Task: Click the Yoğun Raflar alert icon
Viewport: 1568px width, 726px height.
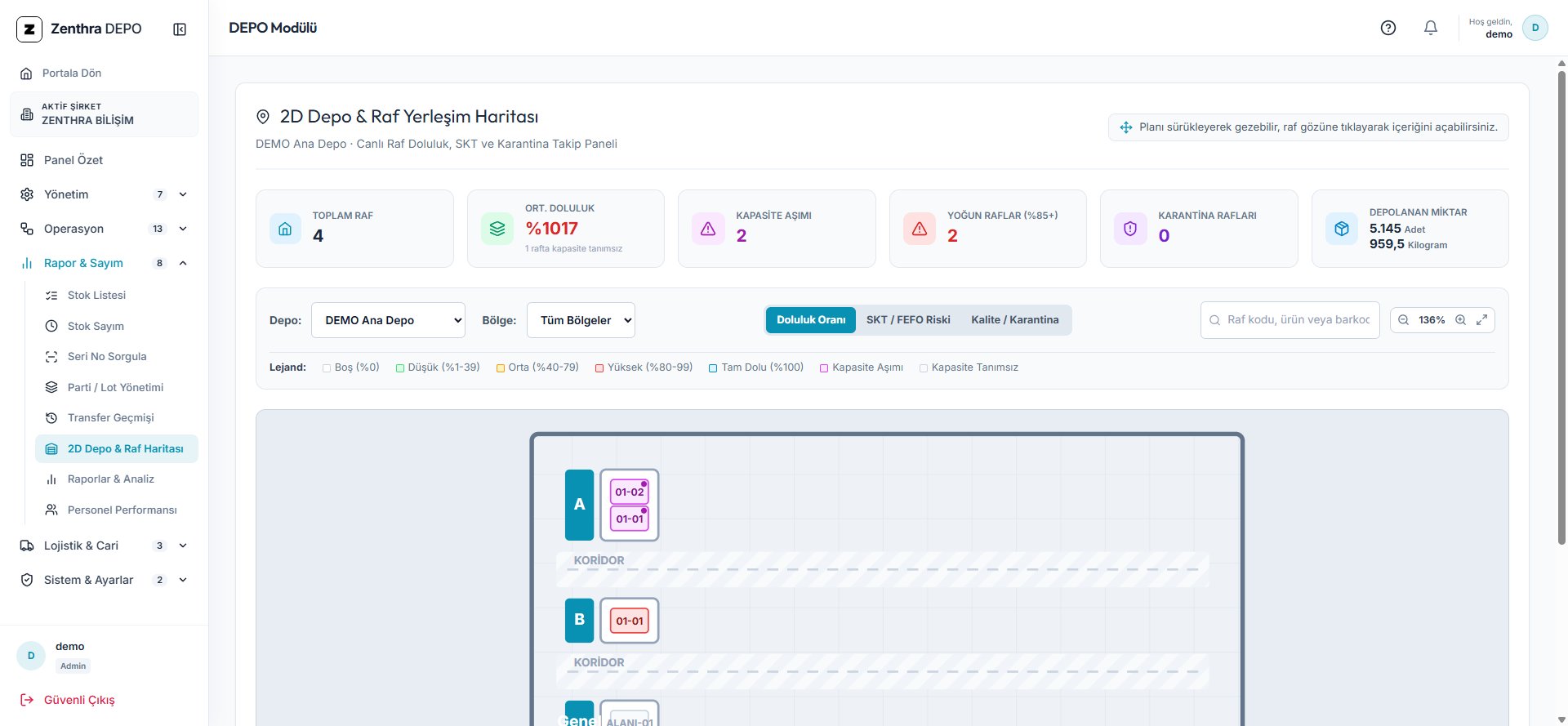Action: pos(920,229)
